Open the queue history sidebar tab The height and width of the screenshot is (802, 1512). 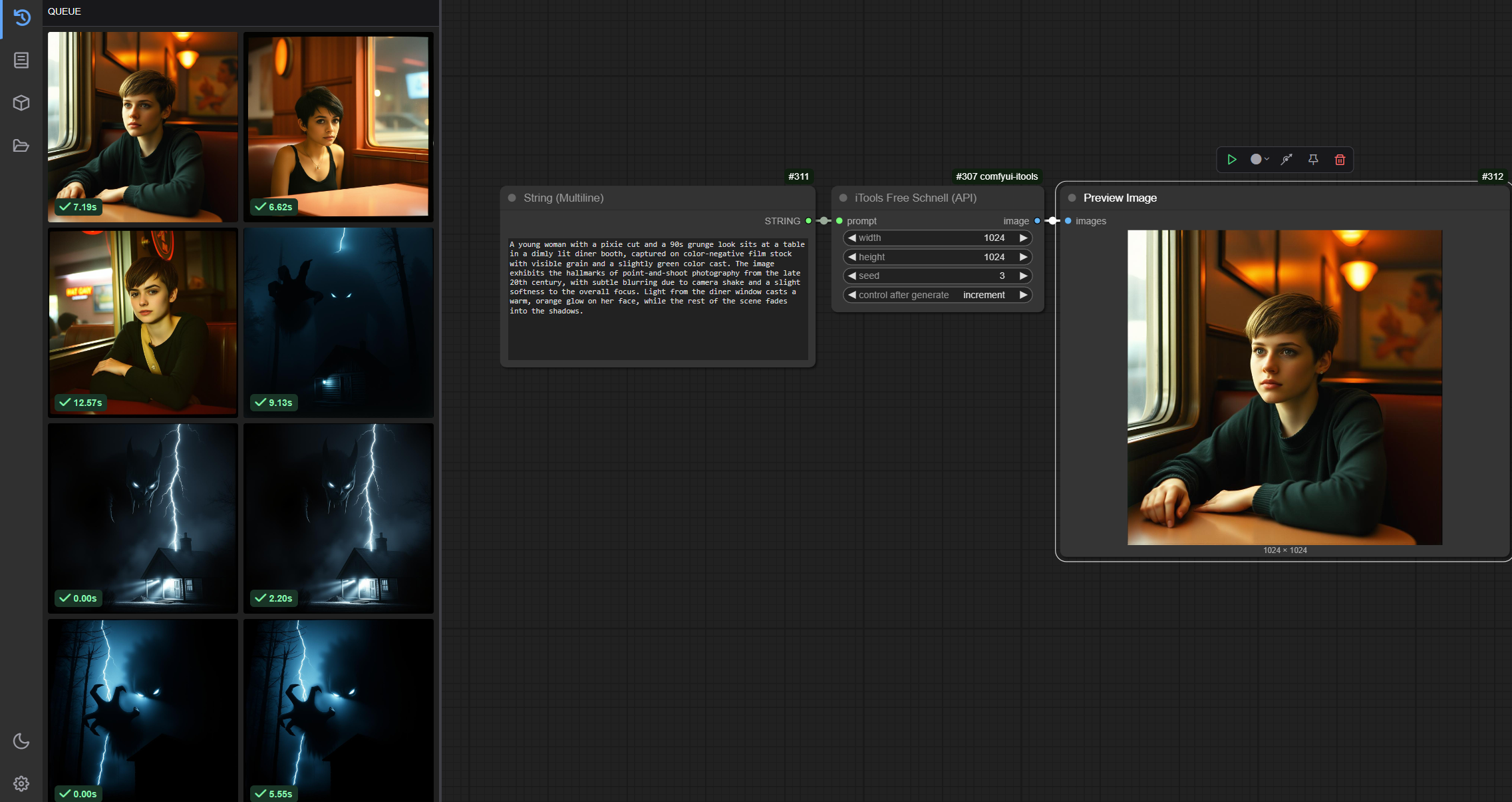coord(21,17)
